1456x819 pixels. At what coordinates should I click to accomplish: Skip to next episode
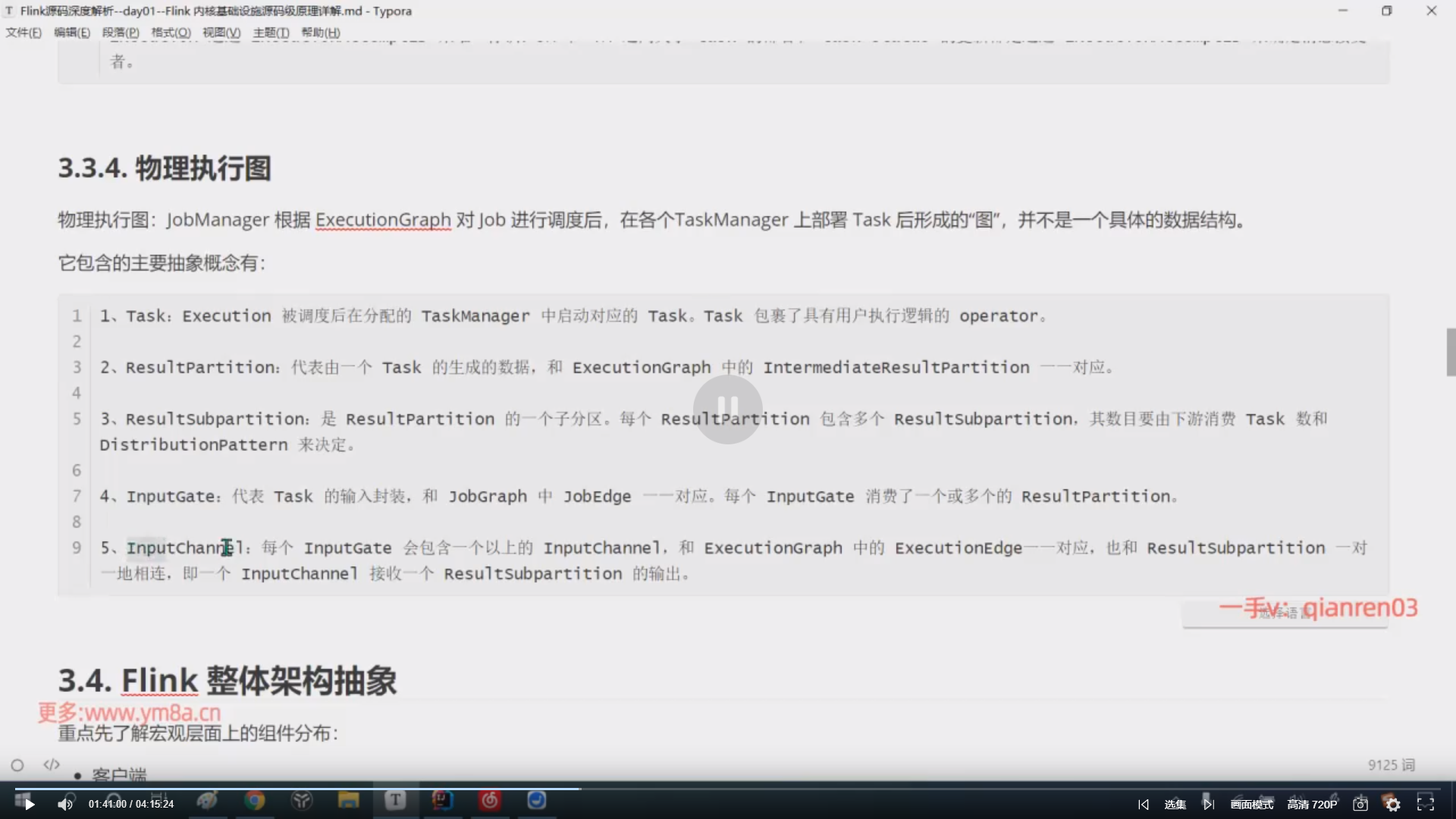[x=1208, y=805]
